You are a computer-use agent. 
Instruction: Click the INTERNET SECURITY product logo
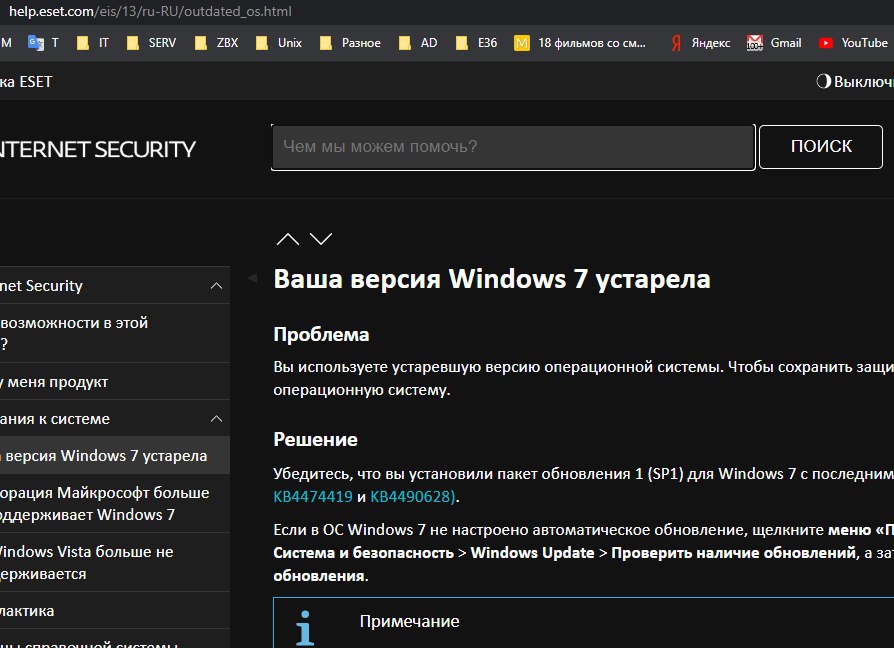(97, 149)
